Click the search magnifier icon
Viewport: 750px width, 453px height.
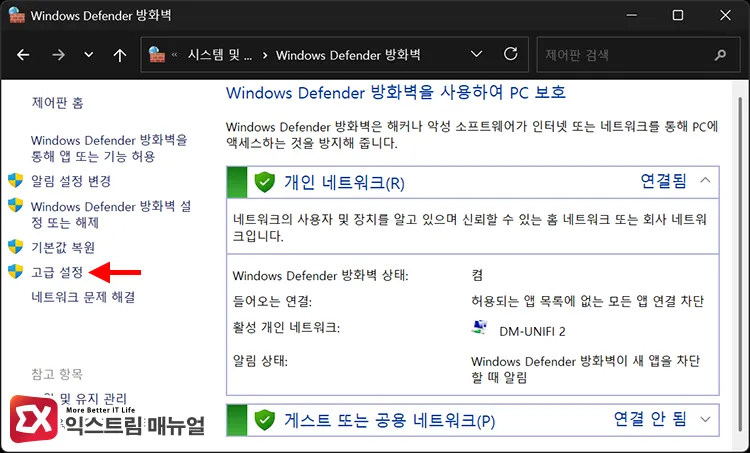(x=720, y=55)
